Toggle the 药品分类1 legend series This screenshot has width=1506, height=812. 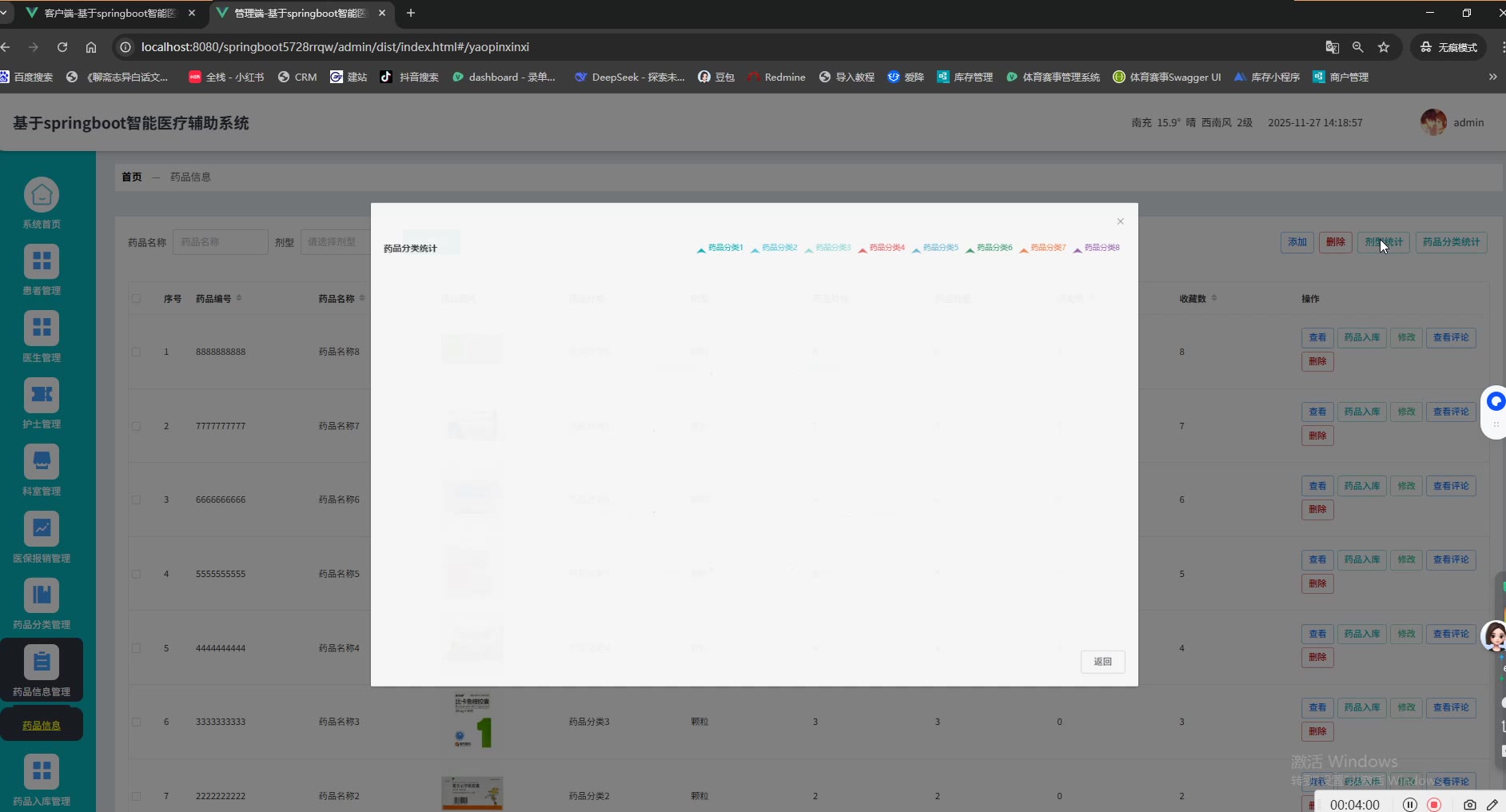719,248
